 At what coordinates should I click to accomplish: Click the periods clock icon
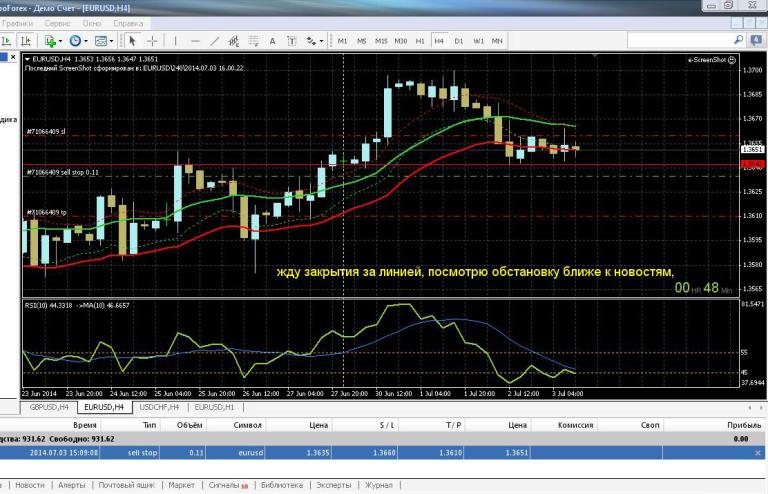(x=75, y=41)
